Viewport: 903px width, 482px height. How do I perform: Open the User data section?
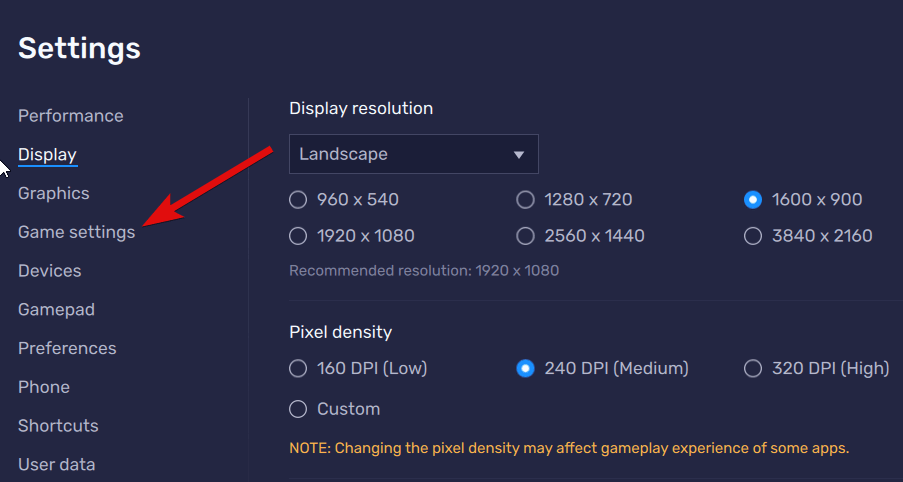[x=56, y=464]
